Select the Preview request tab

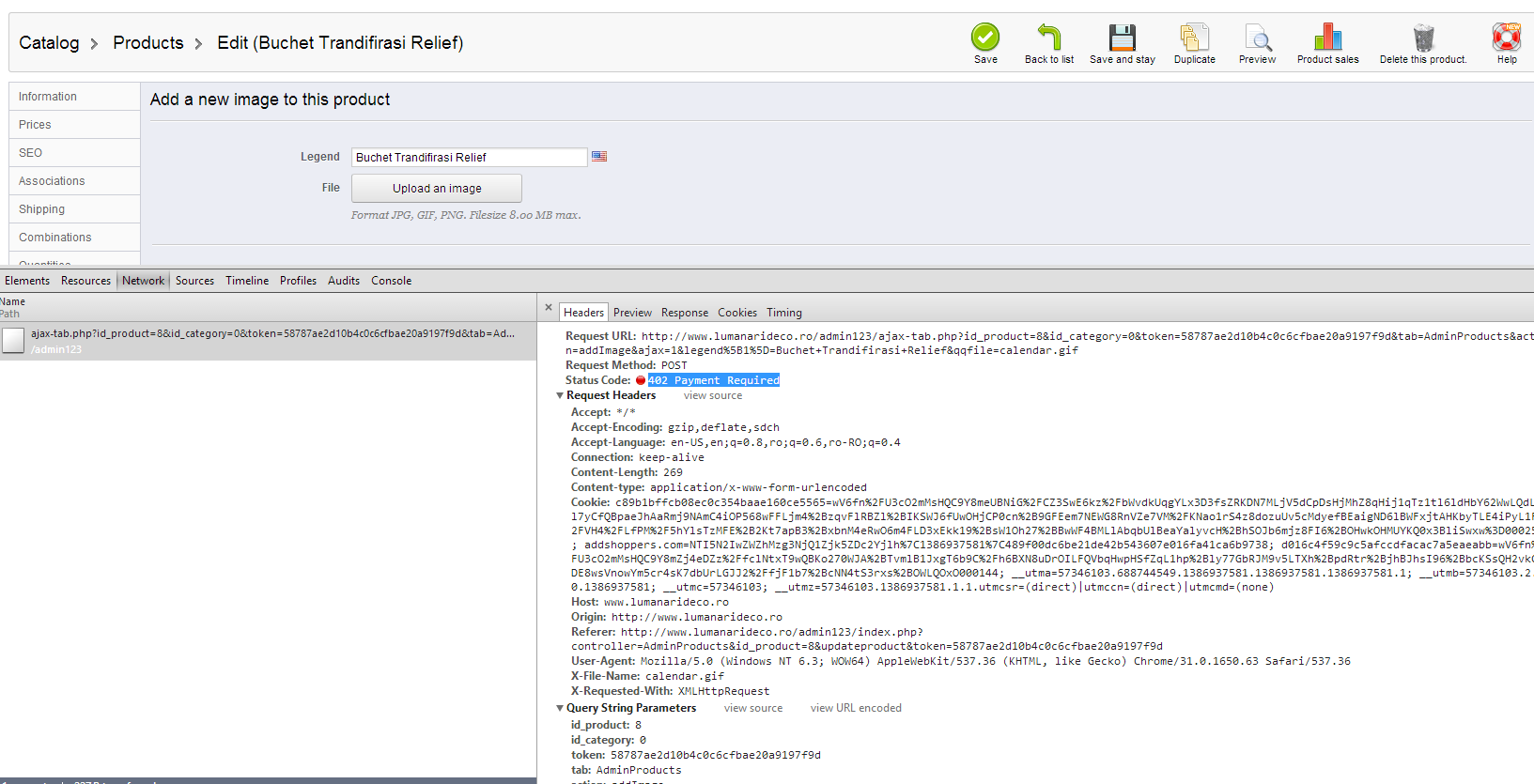(633, 313)
